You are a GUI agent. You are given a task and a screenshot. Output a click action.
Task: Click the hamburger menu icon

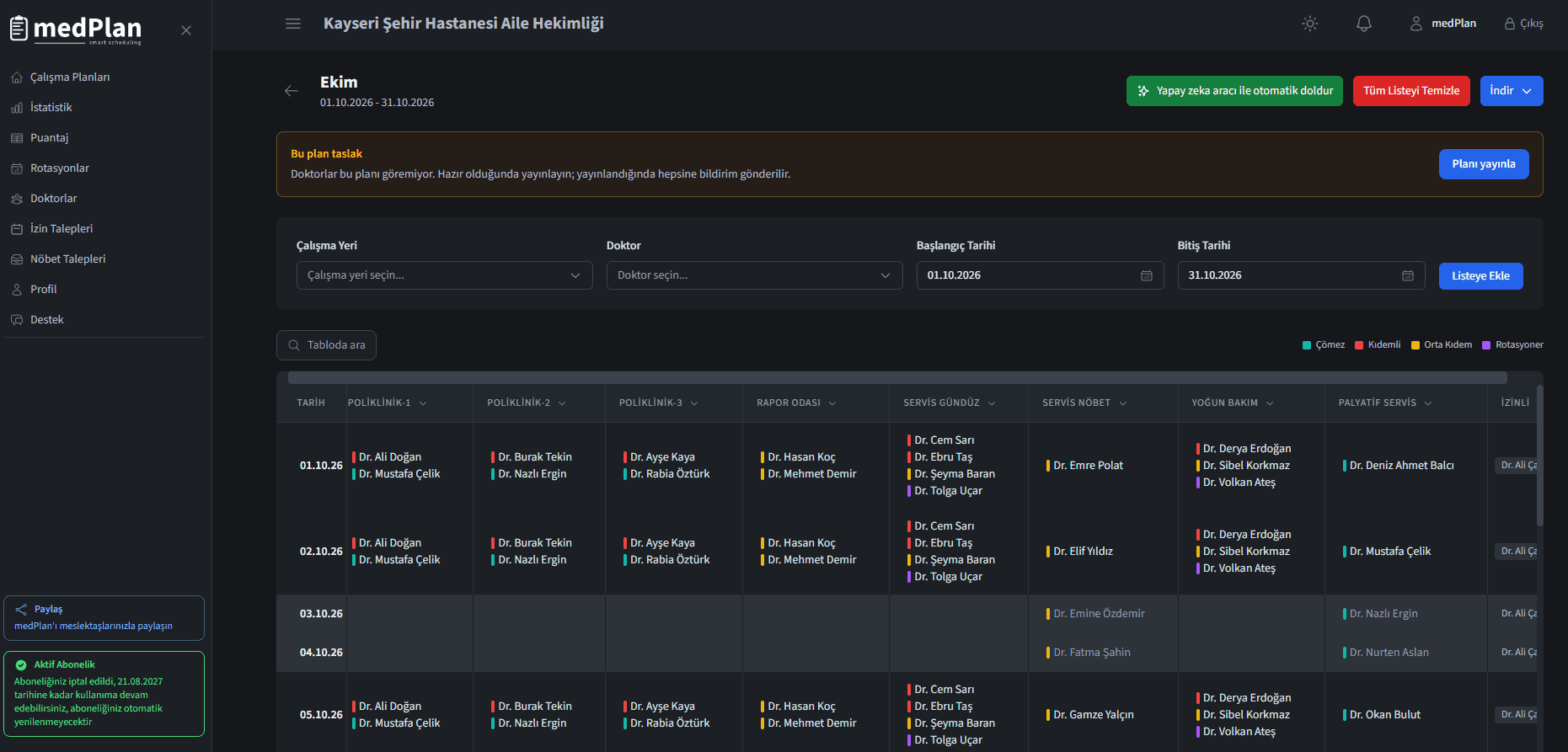[293, 24]
